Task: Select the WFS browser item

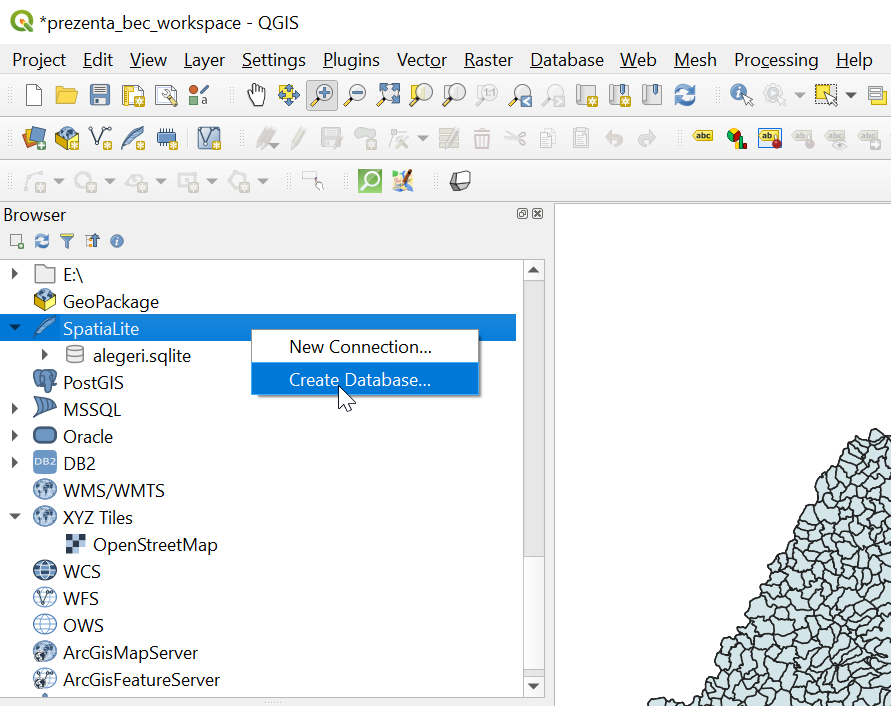Action: click(81, 599)
